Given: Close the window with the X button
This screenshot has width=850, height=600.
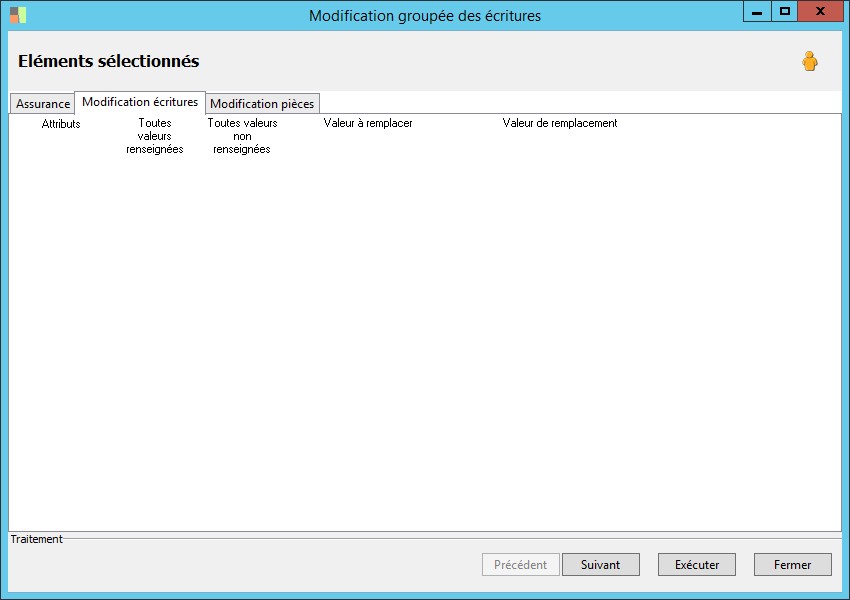Looking at the screenshot, I should pos(821,11).
